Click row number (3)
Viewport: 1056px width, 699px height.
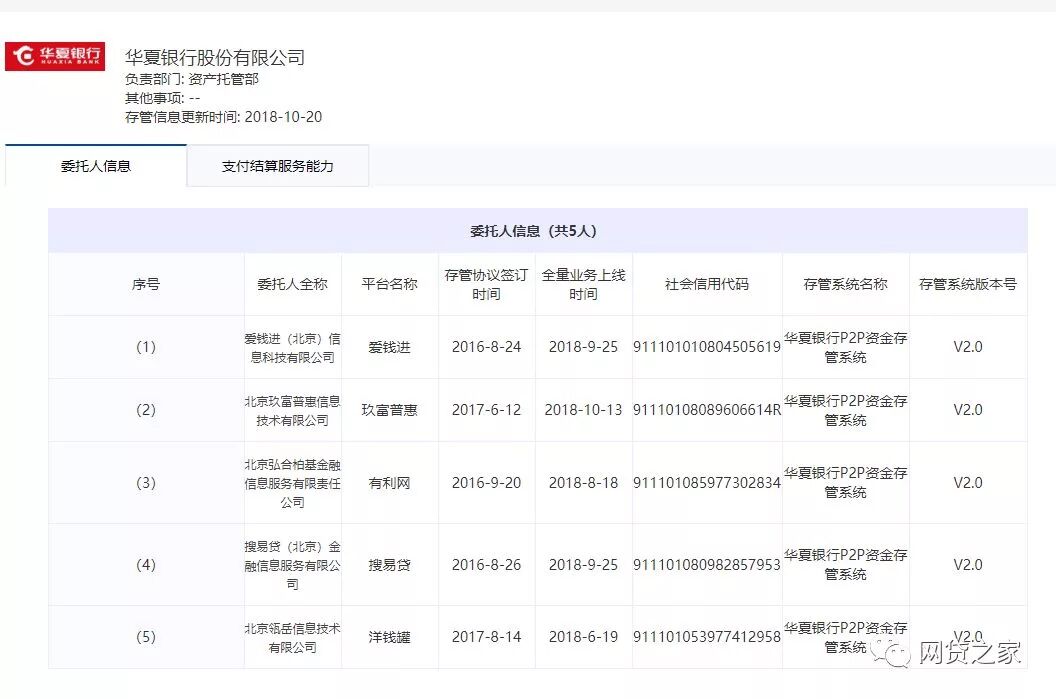[x=146, y=483]
